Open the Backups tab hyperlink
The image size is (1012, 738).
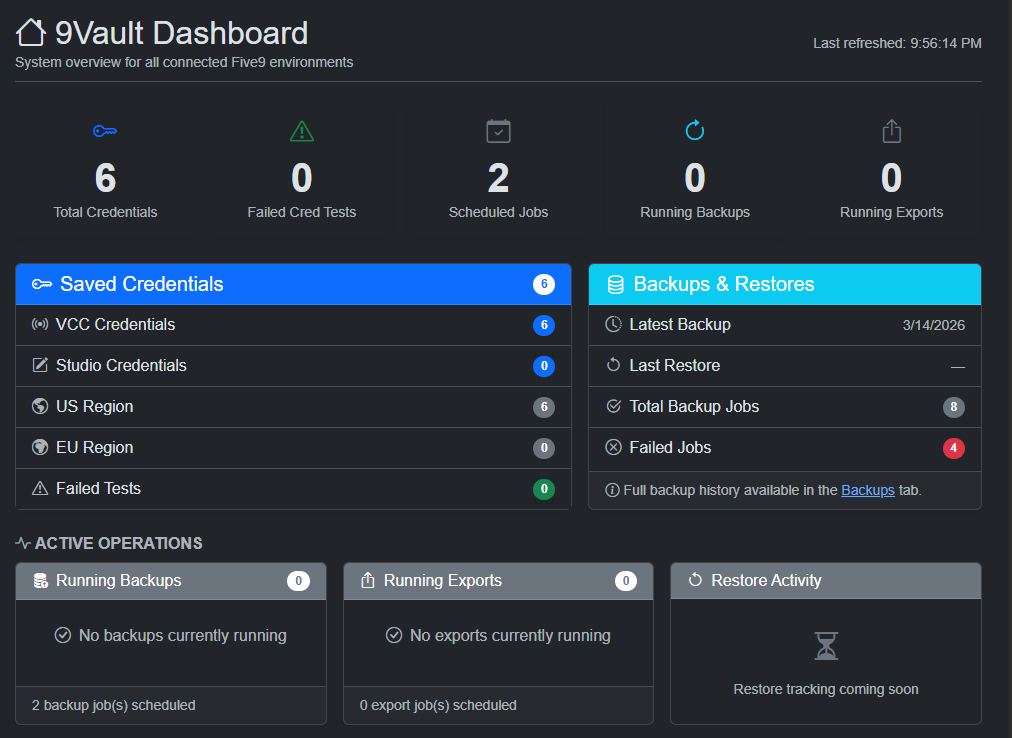point(867,489)
